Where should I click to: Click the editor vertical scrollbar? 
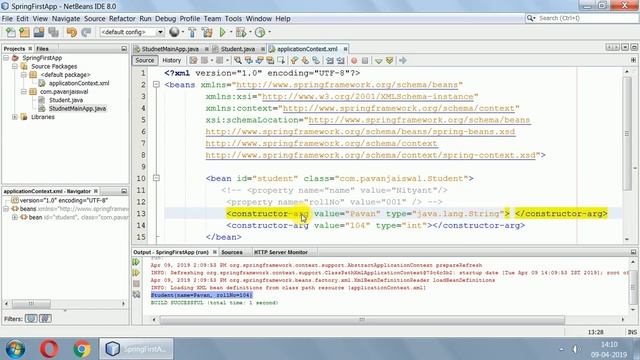[x=627, y=133]
